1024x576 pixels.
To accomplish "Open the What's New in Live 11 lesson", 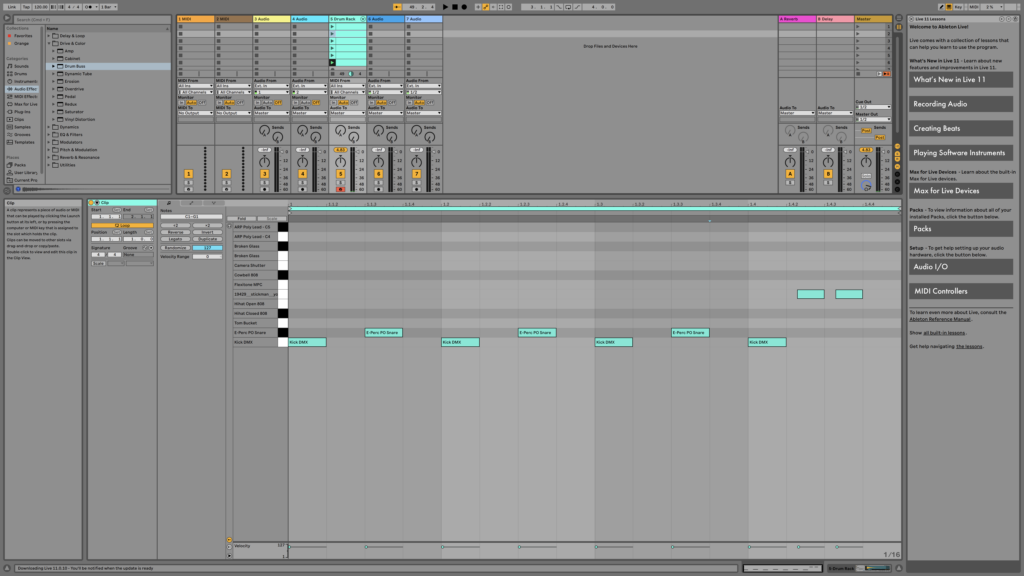I will pyautogui.click(x=961, y=80).
